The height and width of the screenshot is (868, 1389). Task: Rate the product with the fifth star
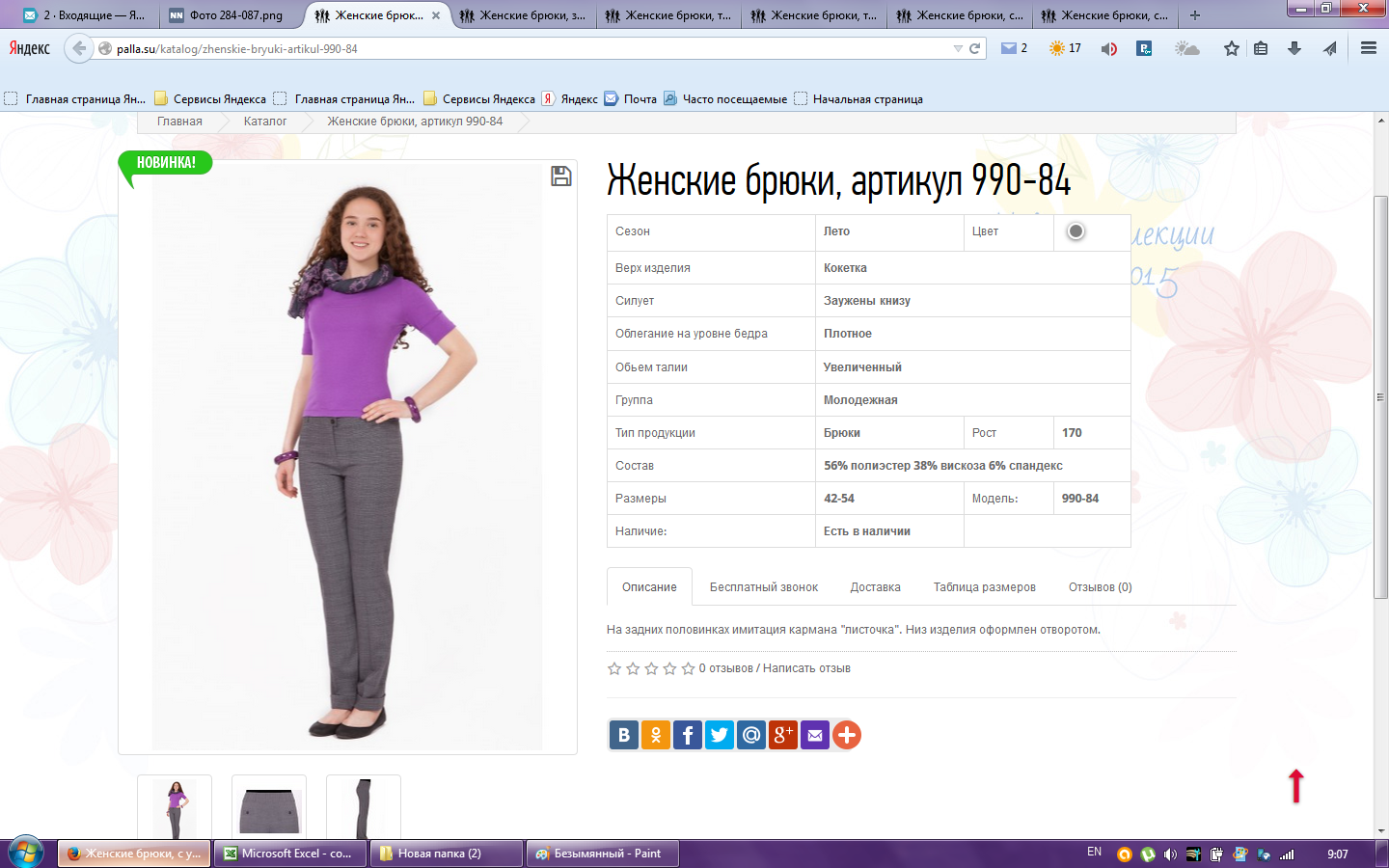(688, 668)
